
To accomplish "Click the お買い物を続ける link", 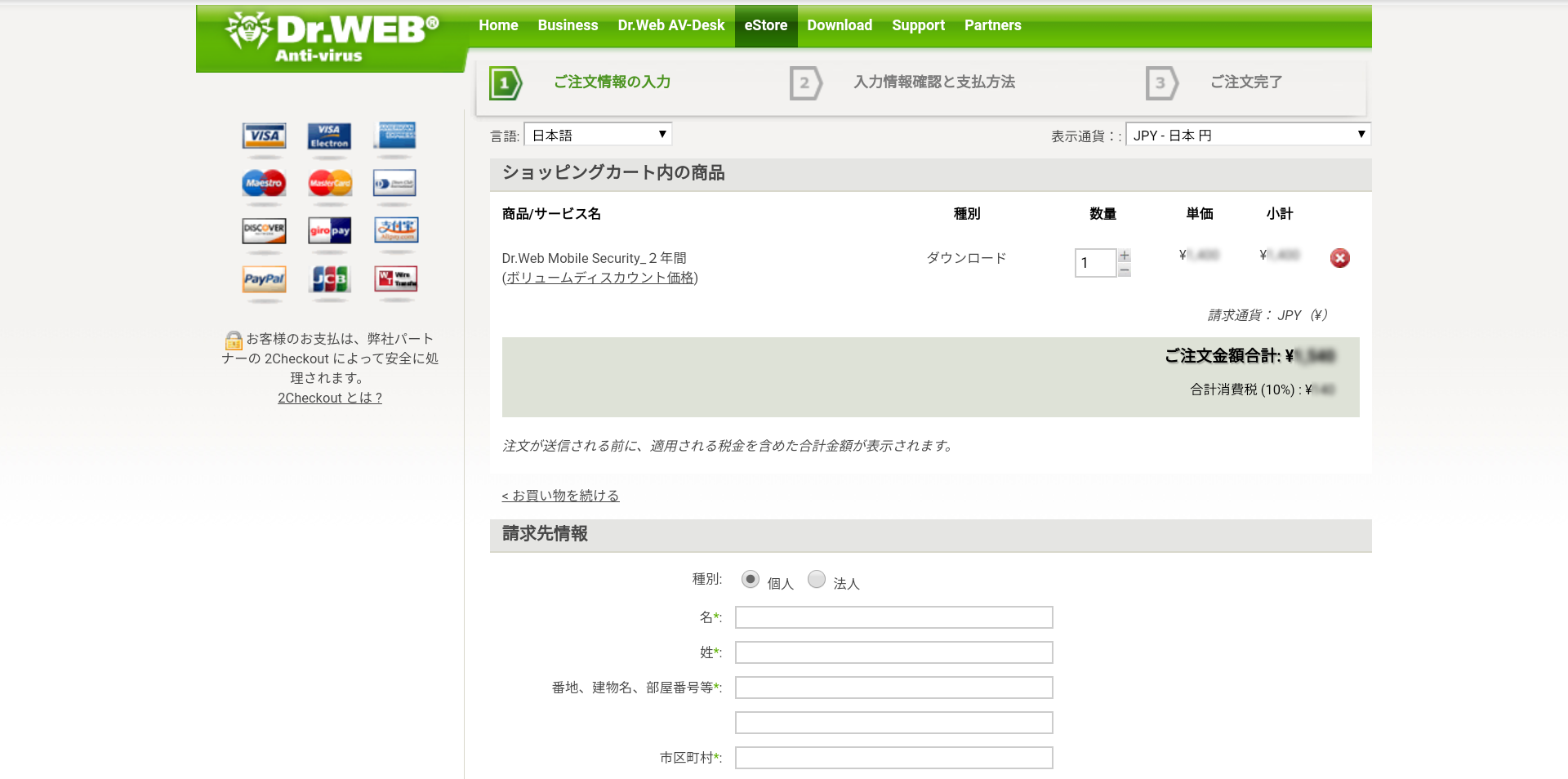I will pos(560,496).
